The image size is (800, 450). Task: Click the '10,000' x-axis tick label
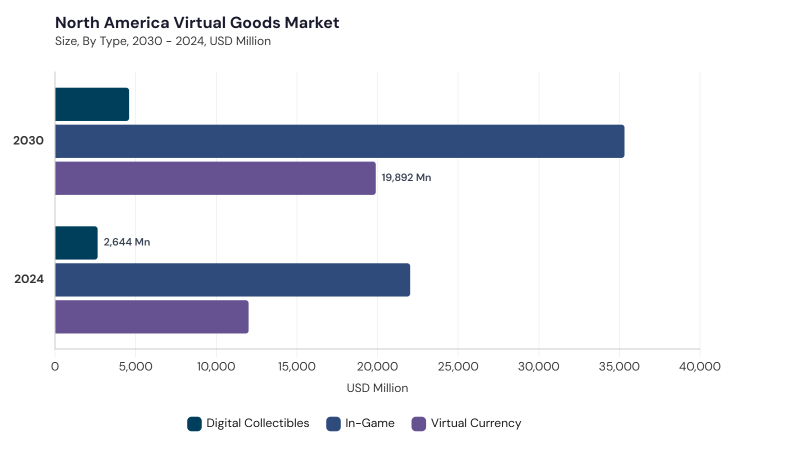216,366
